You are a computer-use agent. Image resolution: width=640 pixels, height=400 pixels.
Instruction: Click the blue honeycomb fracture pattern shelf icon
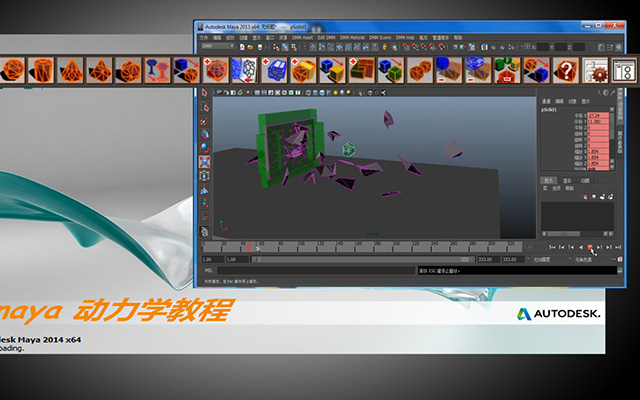(245, 70)
